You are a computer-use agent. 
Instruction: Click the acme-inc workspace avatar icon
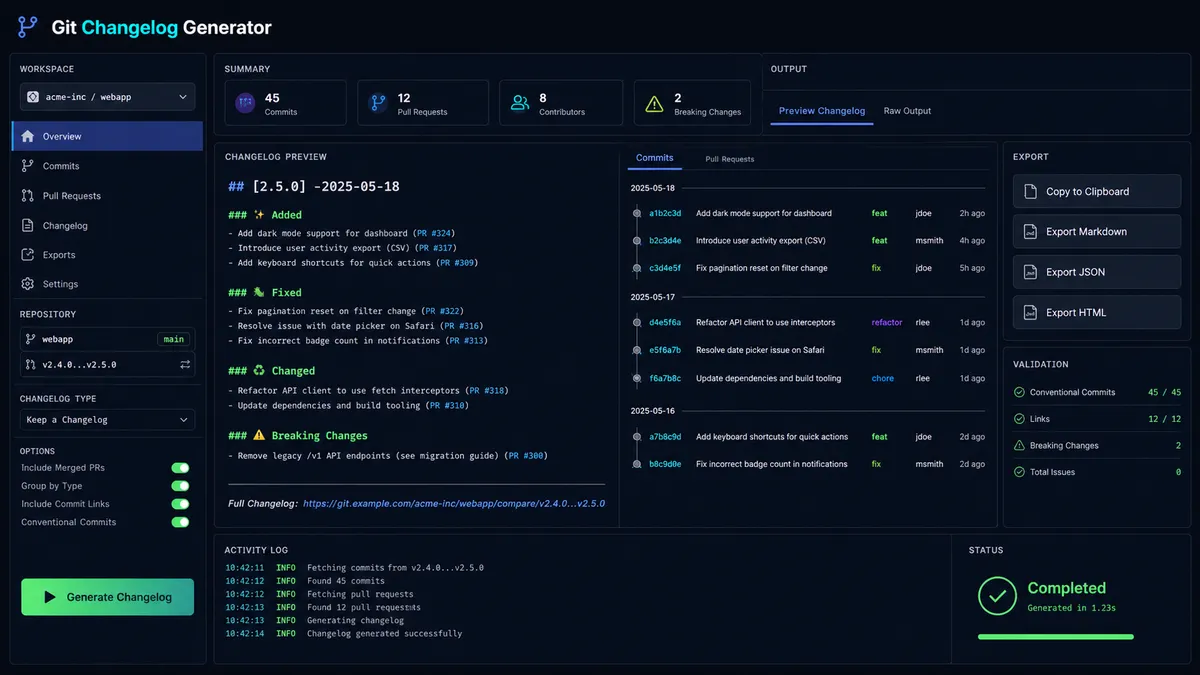tap(33, 97)
